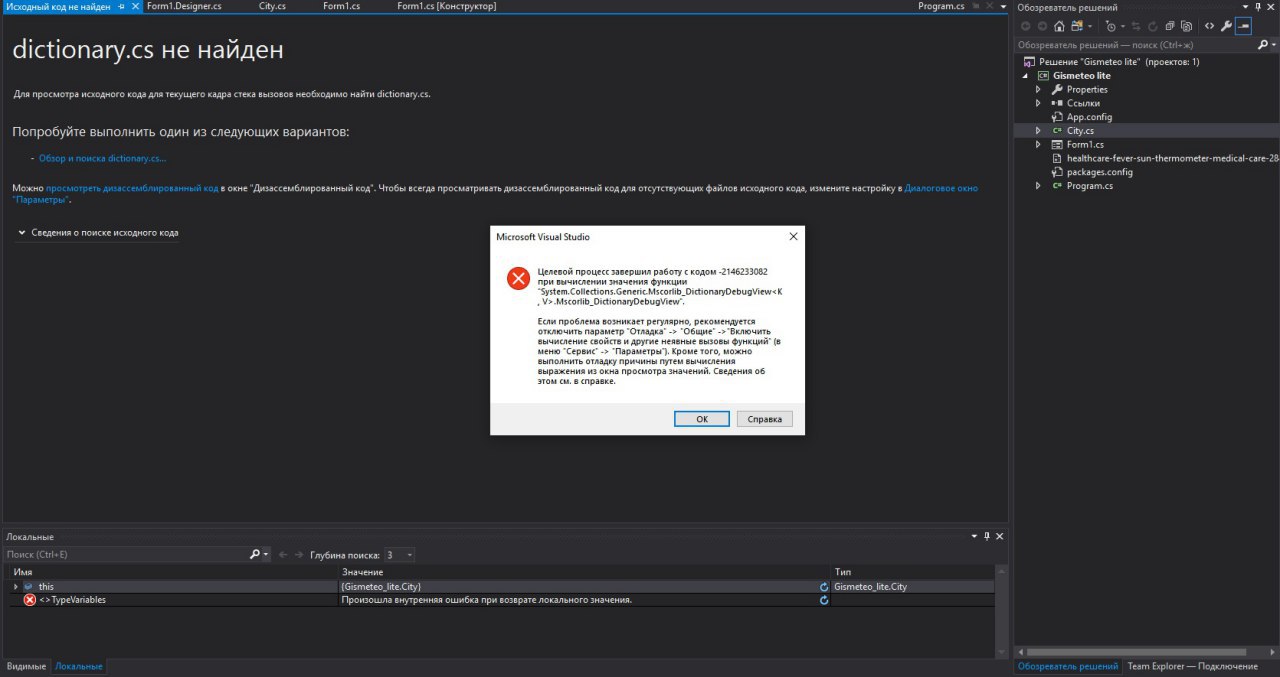Switch to the Form1.Designer.cs tab

pos(184,7)
